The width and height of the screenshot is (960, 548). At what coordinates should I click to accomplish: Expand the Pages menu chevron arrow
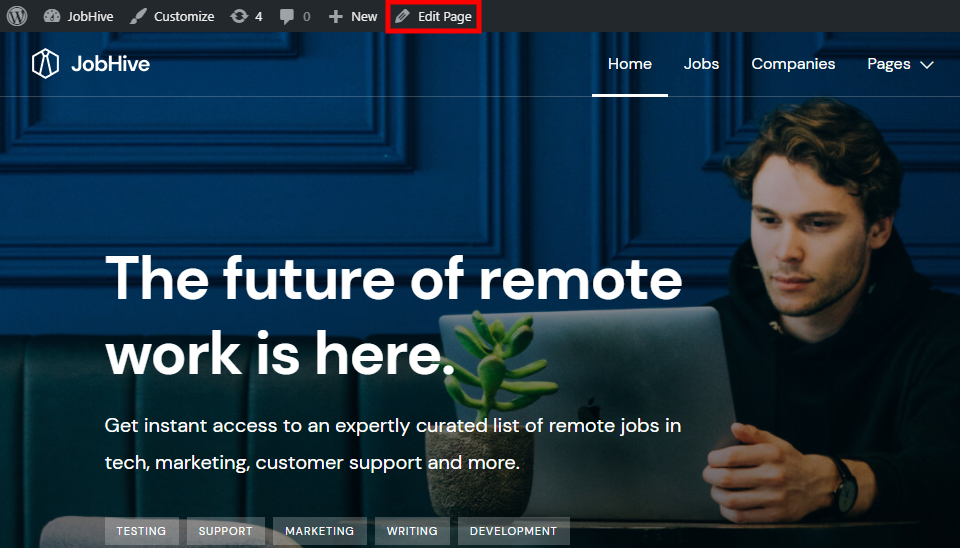tap(926, 64)
